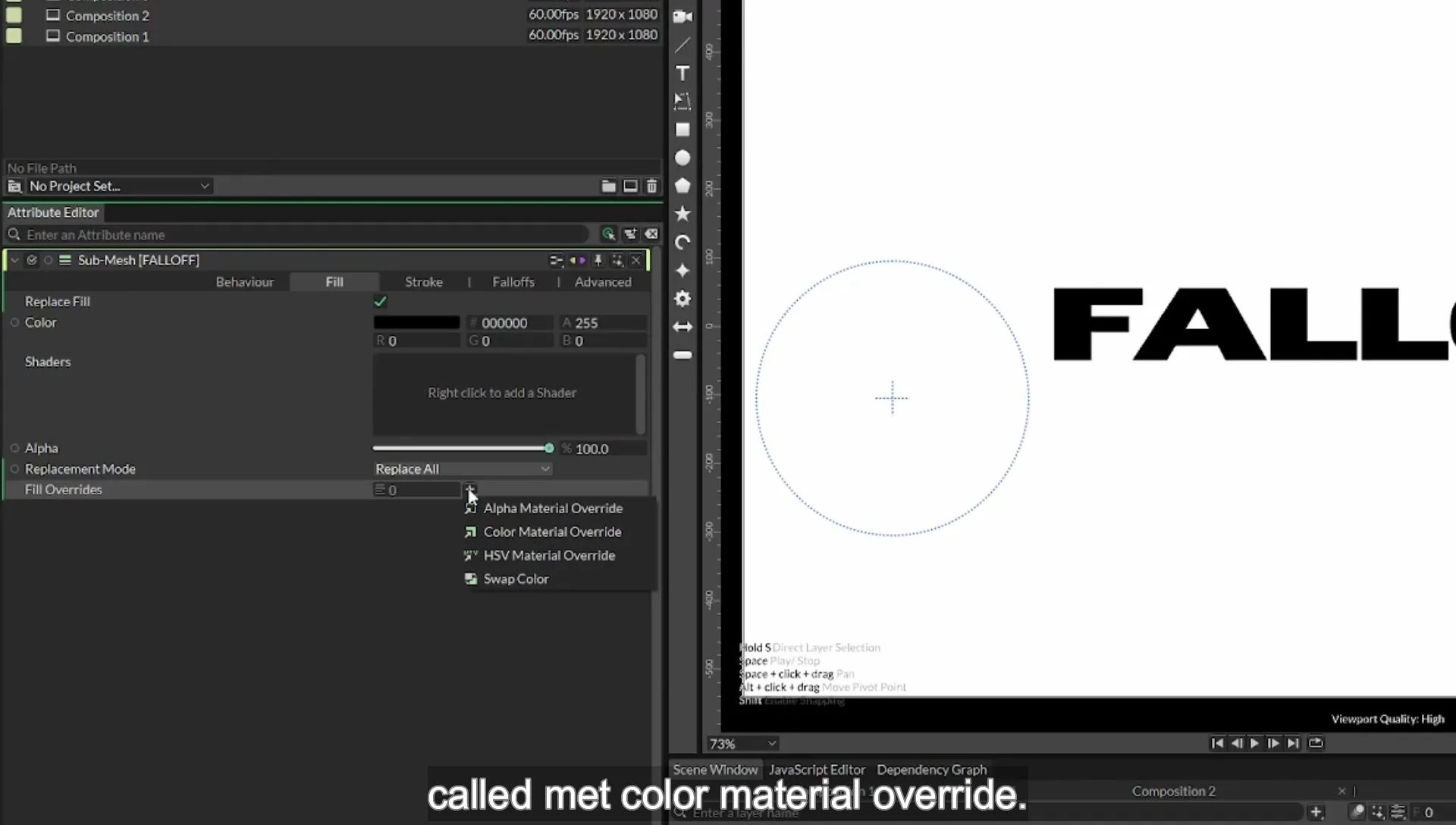Click the Replacement Mode keyframe circle

14,469
